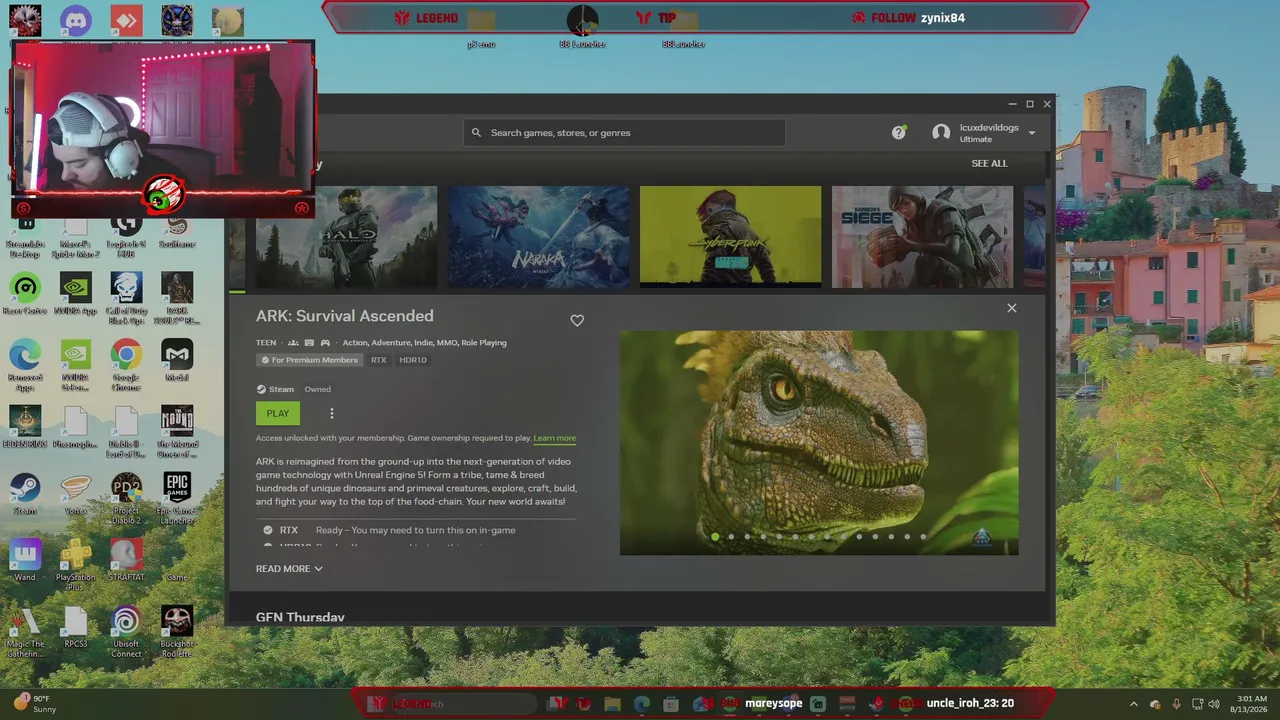Open the taskbar weather widget
This screenshot has width=1280, height=720.
[34, 703]
